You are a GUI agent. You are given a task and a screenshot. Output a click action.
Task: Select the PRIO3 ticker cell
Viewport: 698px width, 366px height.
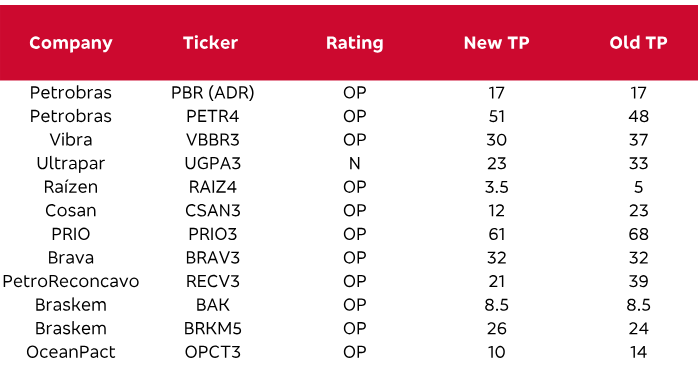tap(213, 234)
